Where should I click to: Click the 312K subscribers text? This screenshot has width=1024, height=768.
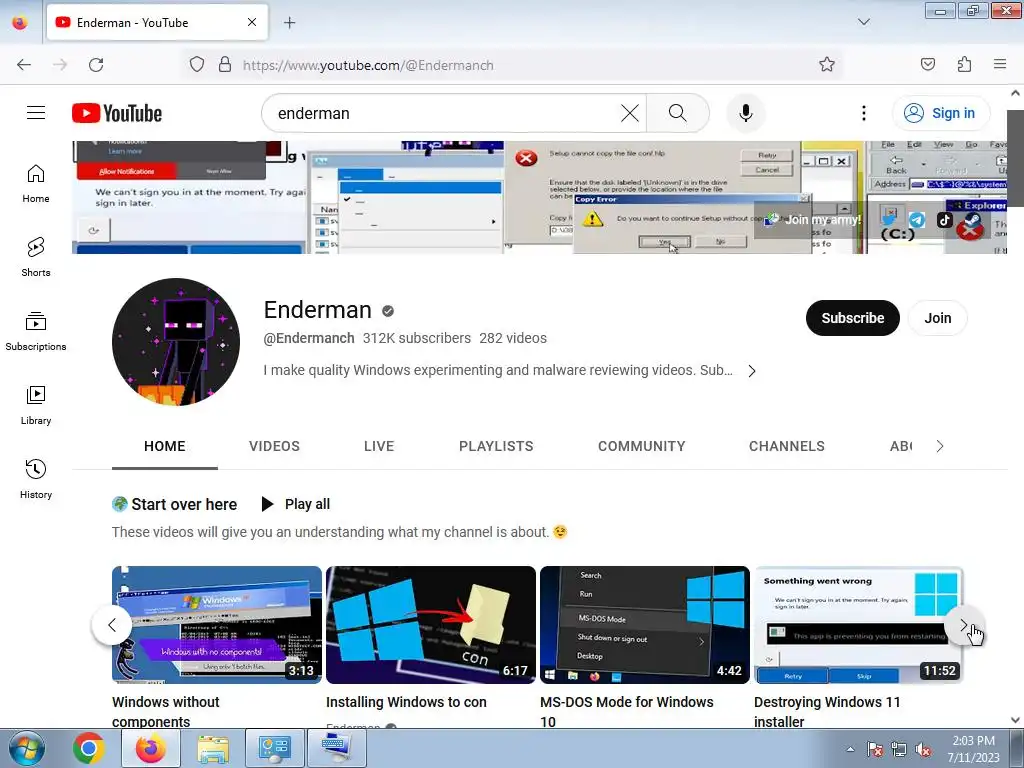(x=417, y=338)
